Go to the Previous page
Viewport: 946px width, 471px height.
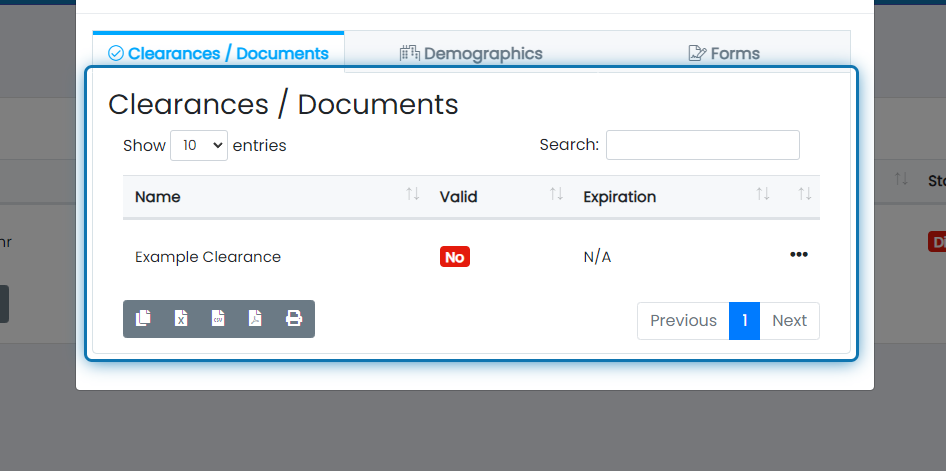683,321
